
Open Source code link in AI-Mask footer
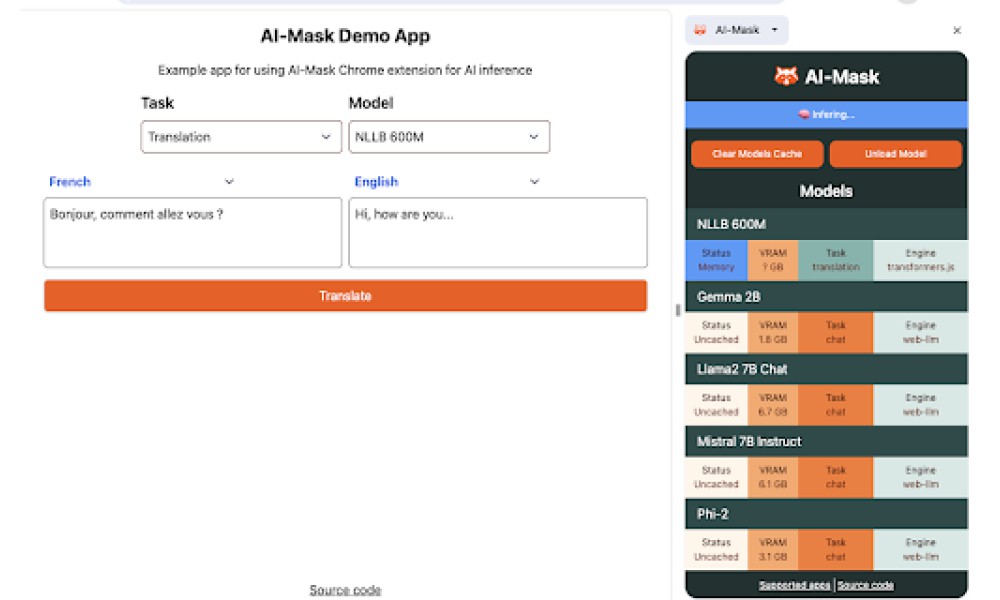pyautogui.click(x=865, y=585)
